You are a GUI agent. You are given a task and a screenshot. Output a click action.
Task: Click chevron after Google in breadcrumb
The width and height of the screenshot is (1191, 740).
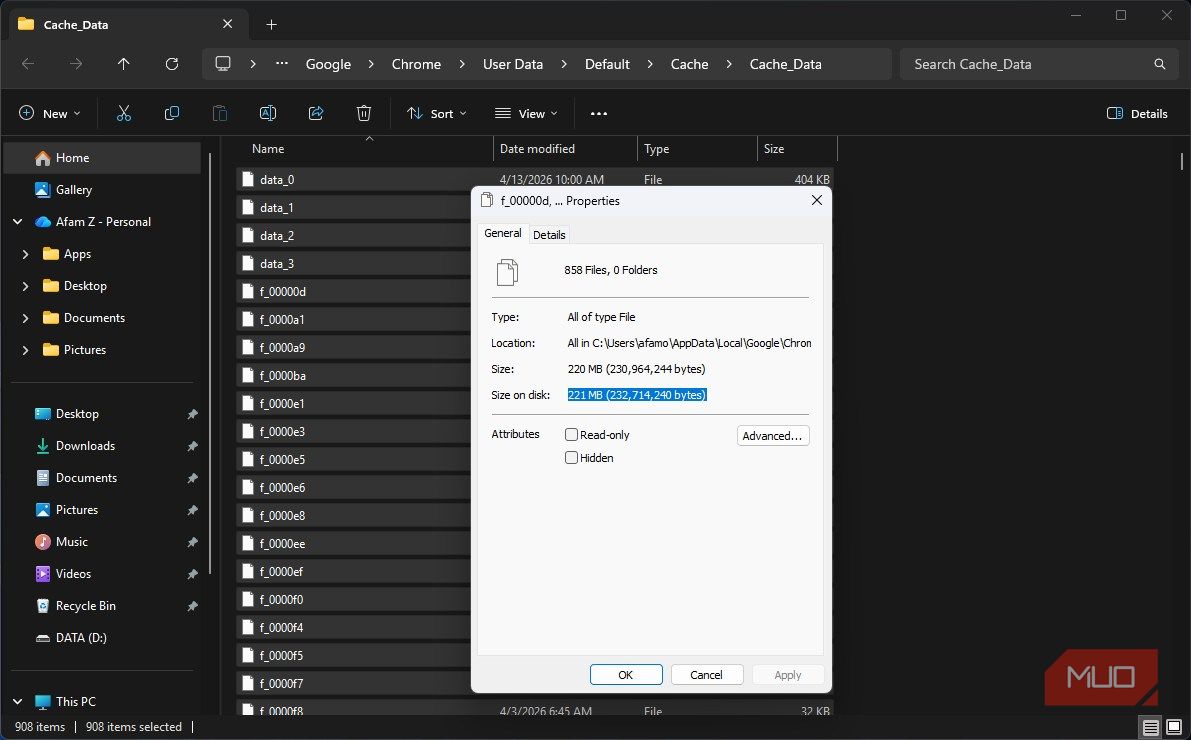click(x=371, y=64)
